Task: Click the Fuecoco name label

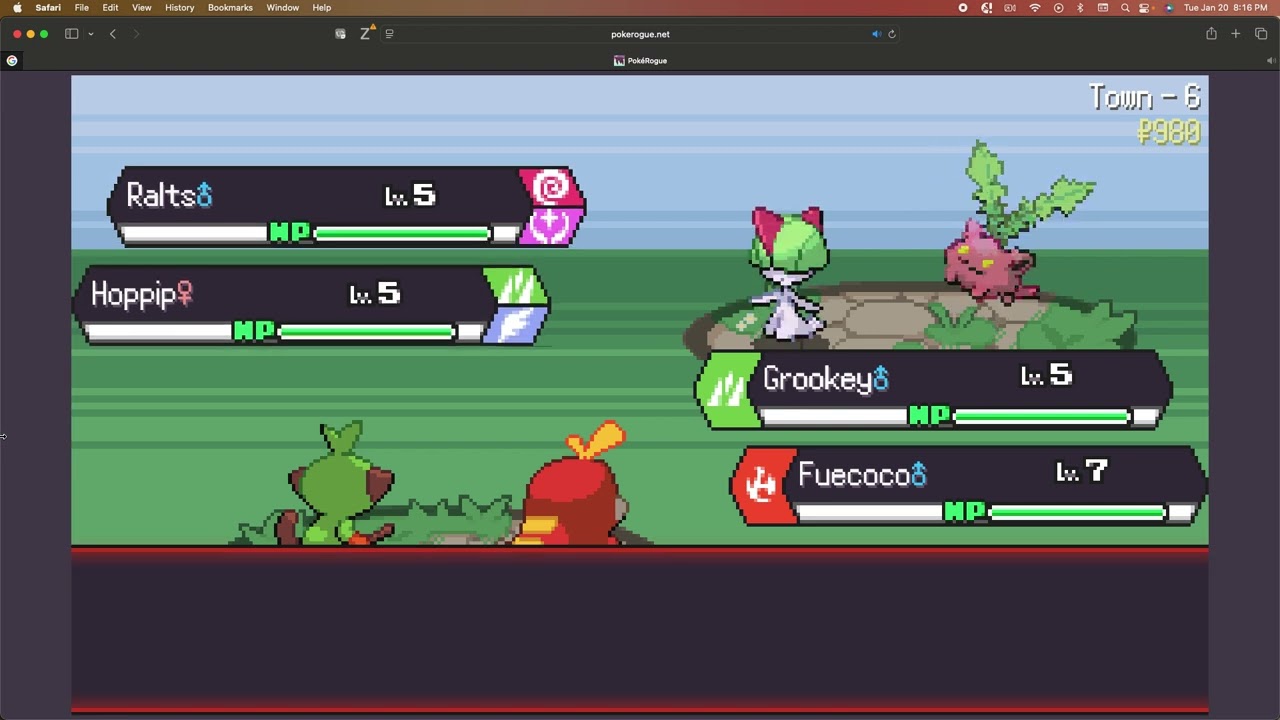Action: [853, 475]
